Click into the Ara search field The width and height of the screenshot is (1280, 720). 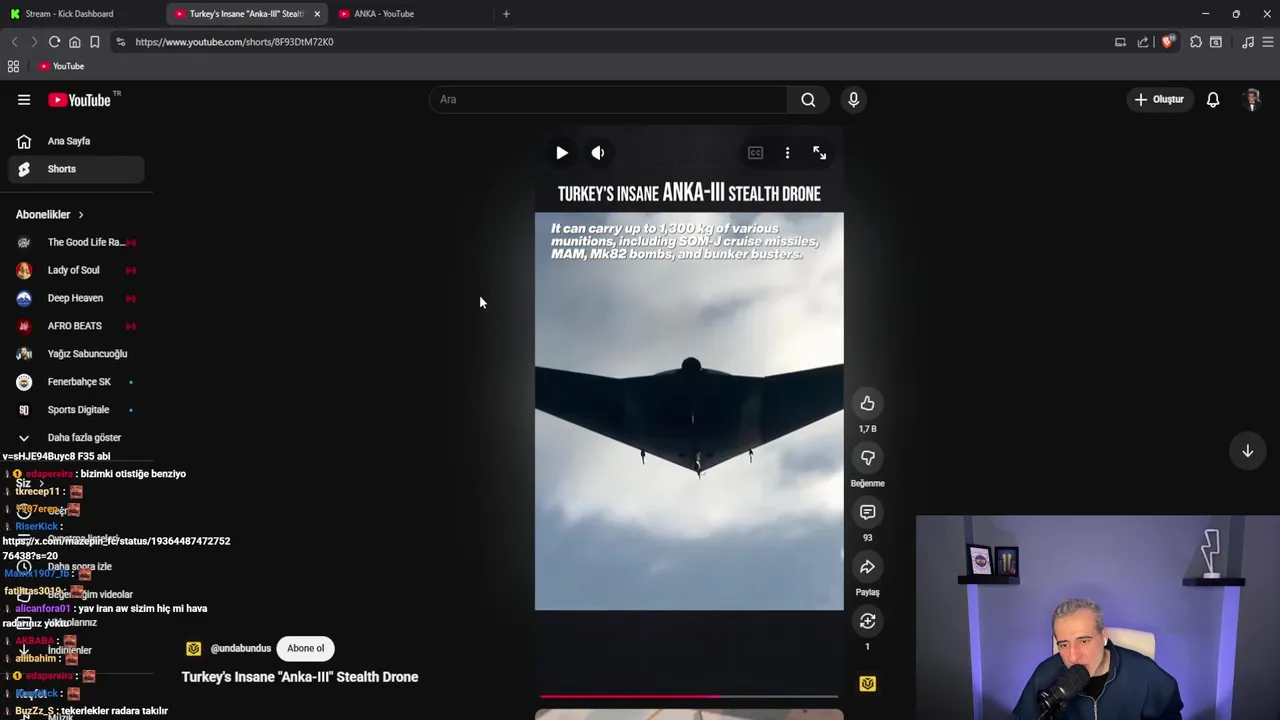(608, 99)
